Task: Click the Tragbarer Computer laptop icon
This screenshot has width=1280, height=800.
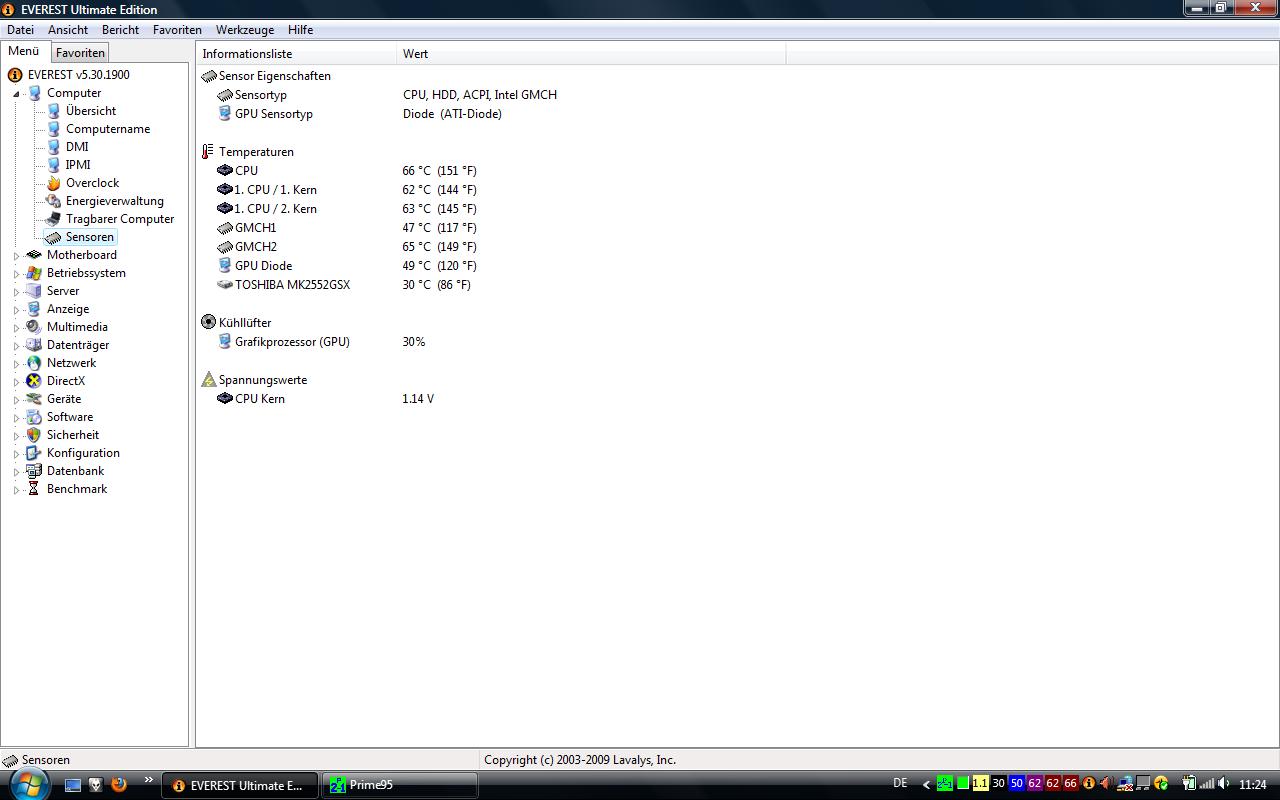Action: (x=53, y=219)
